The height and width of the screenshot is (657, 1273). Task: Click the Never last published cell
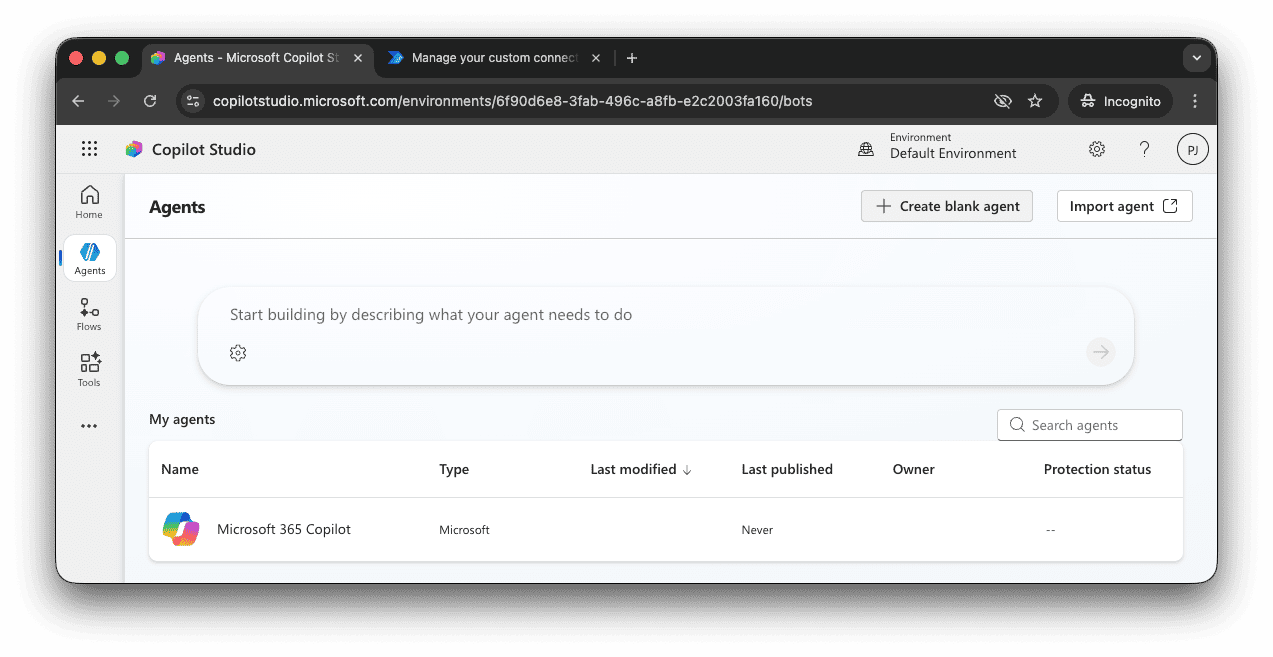757,530
